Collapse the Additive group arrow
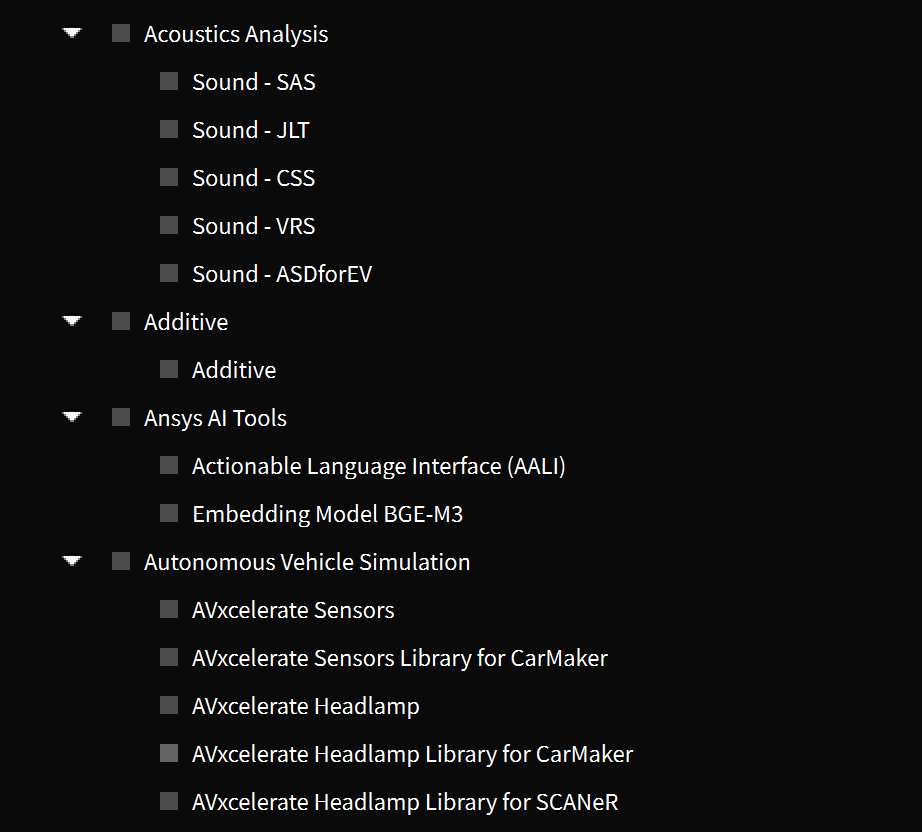This screenshot has height=832, width=922. pyautogui.click(x=72, y=321)
